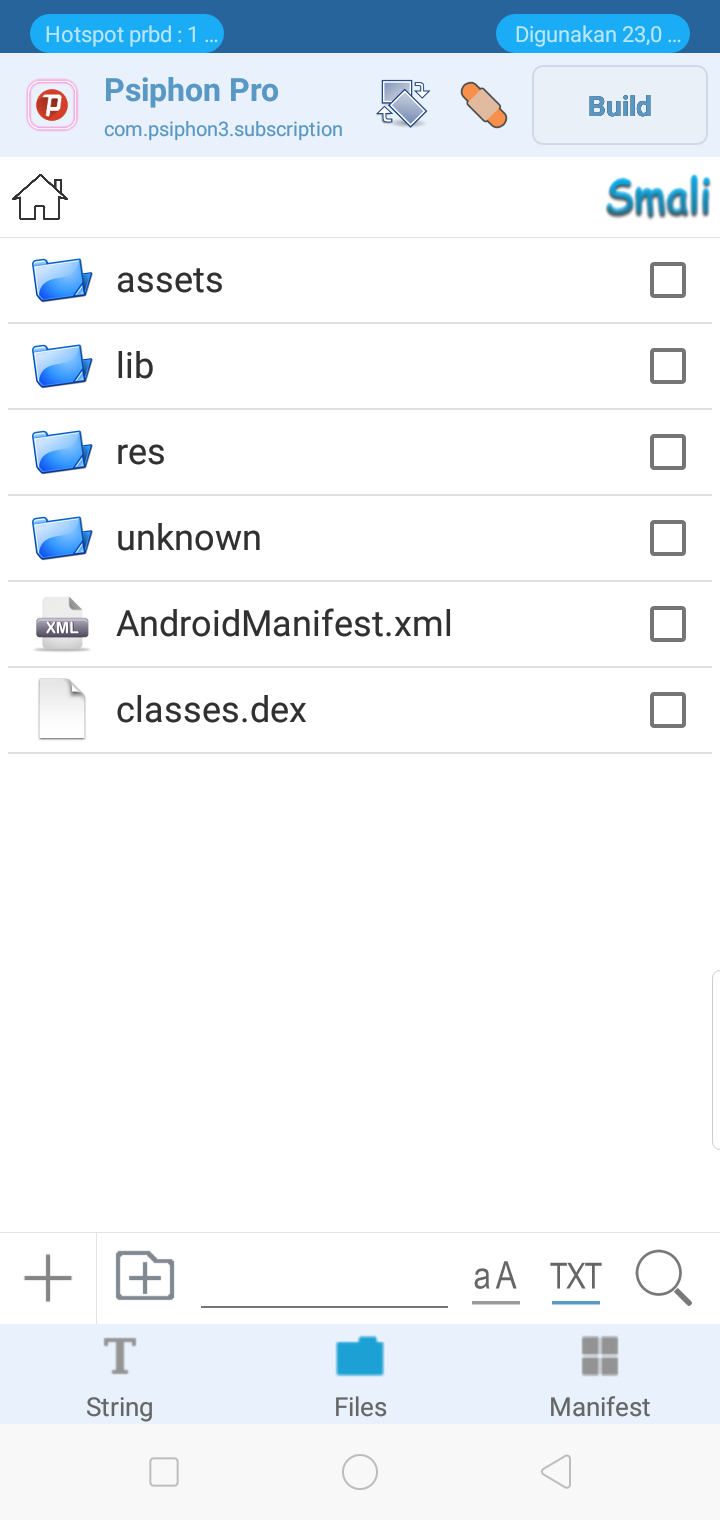This screenshot has height=1520, width=720.
Task: Check the assets folder checkbox
Action: coord(668,281)
